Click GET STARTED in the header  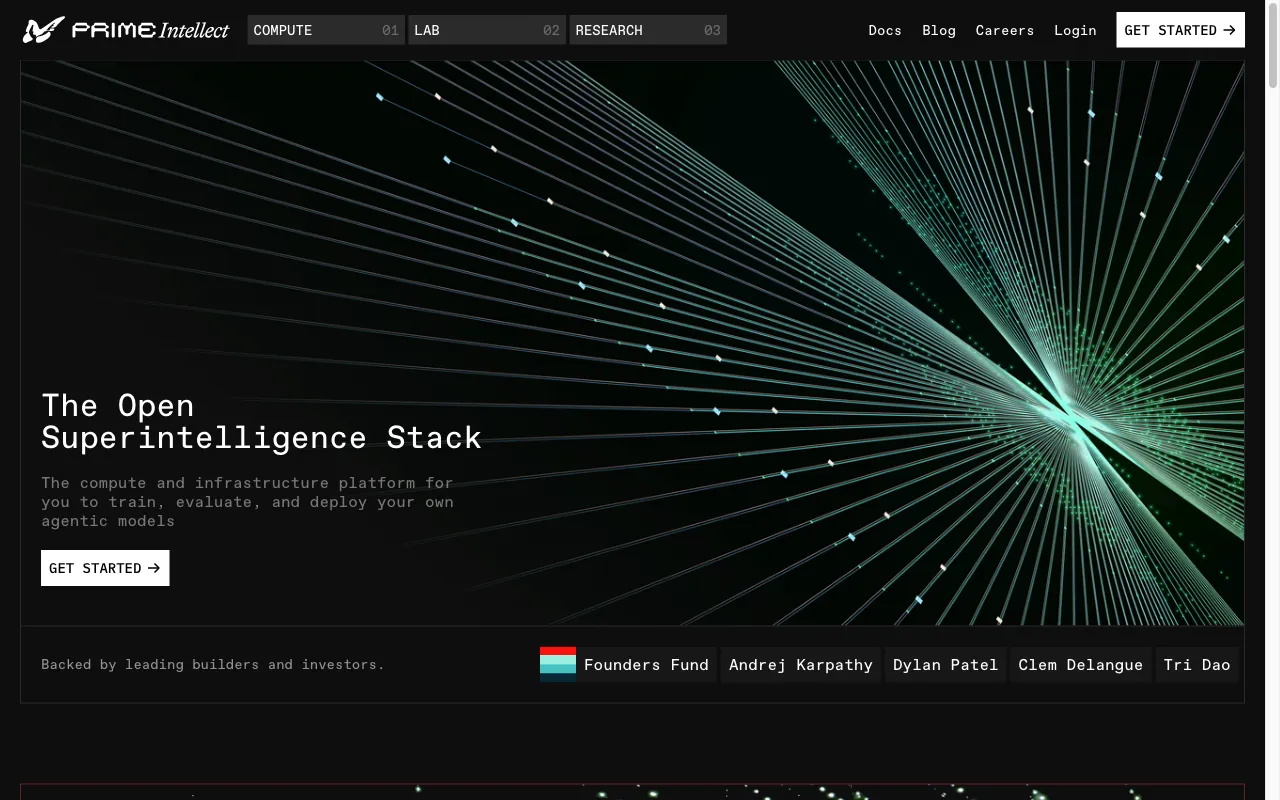tap(1181, 30)
